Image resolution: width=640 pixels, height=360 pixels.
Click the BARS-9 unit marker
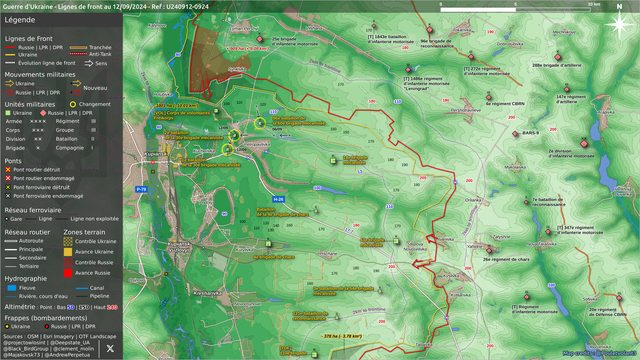[516, 133]
